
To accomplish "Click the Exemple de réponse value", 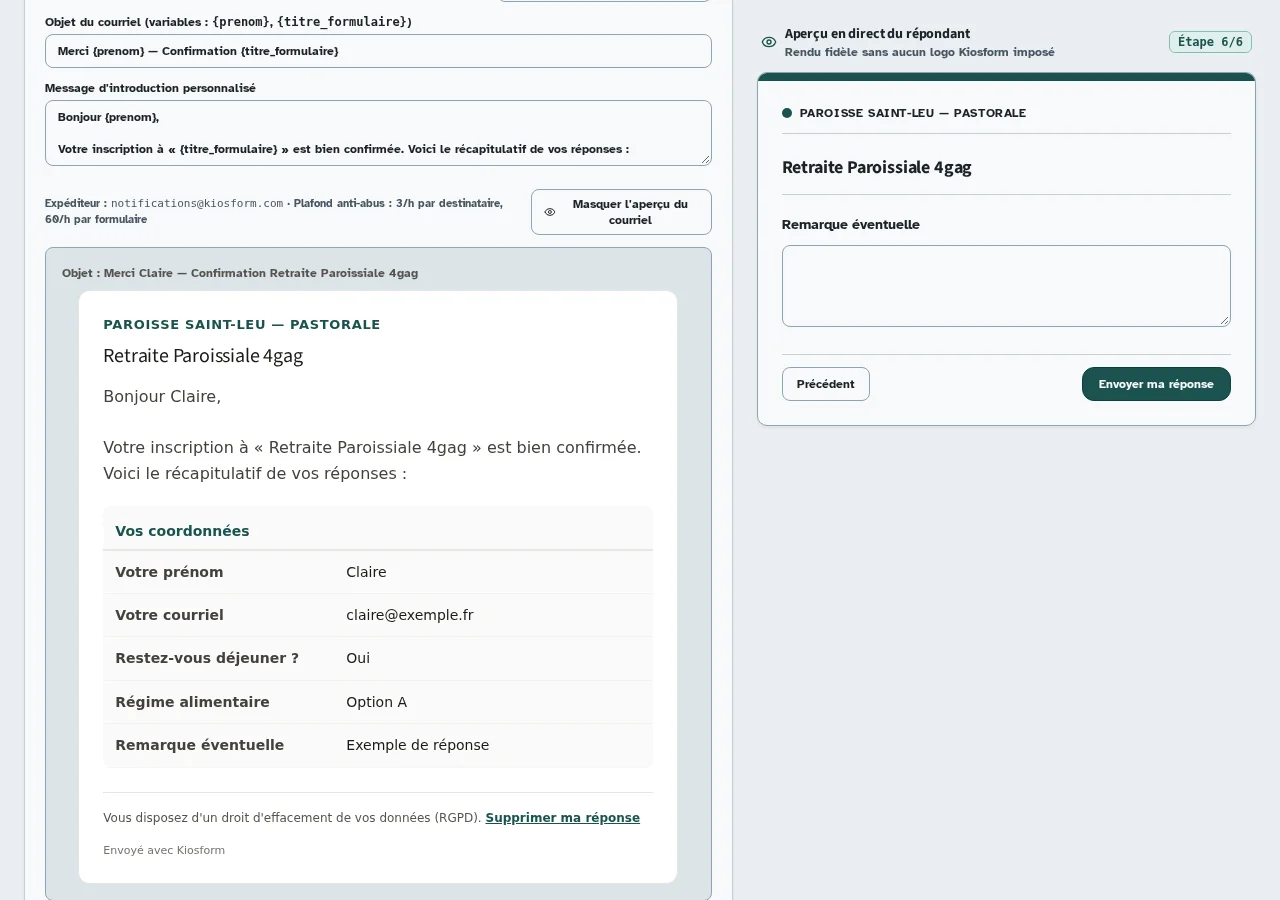I will pos(418,745).
